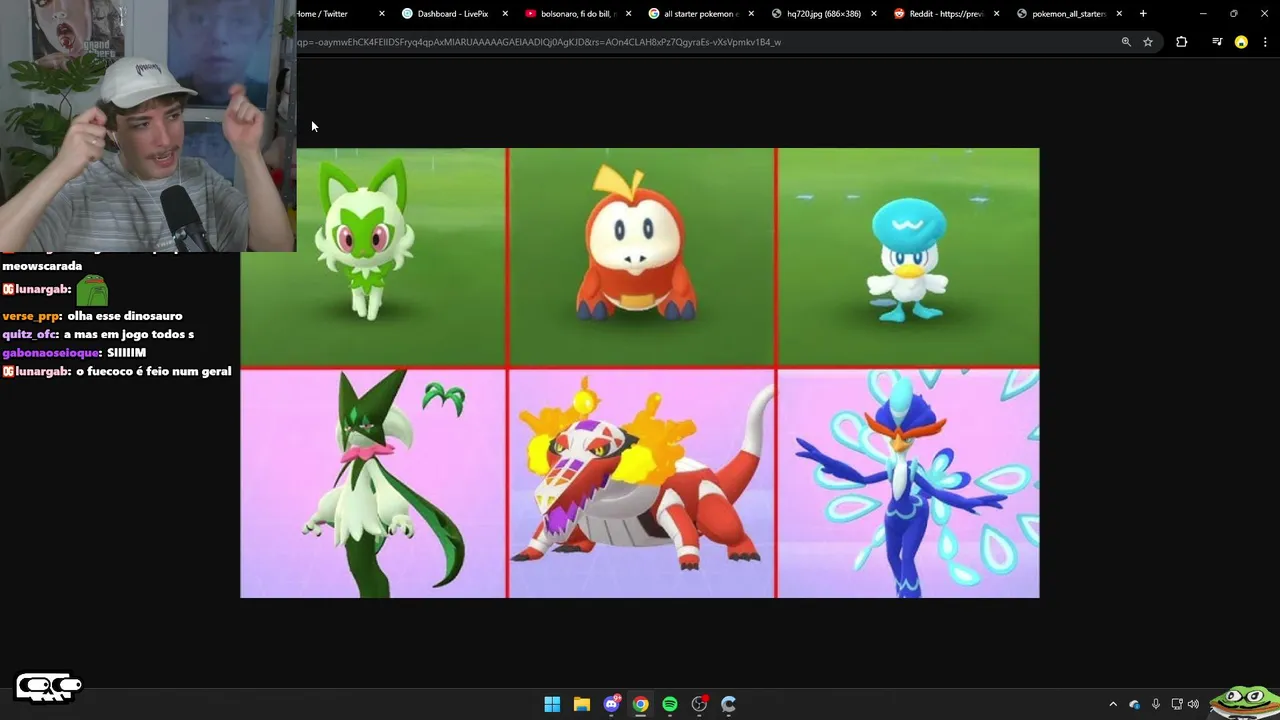Close the pokemon_all_starters tab
1280x720 pixels.
(x=1119, y=14)
